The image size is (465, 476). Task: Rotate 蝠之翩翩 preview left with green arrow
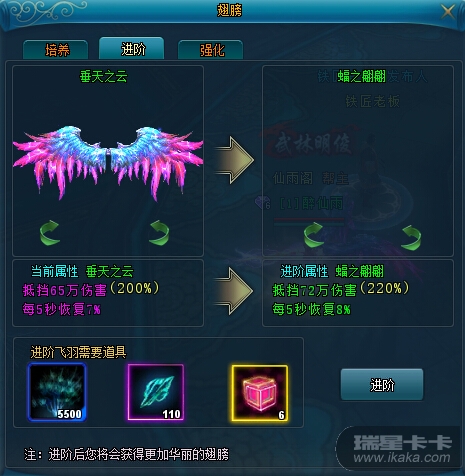313,235
